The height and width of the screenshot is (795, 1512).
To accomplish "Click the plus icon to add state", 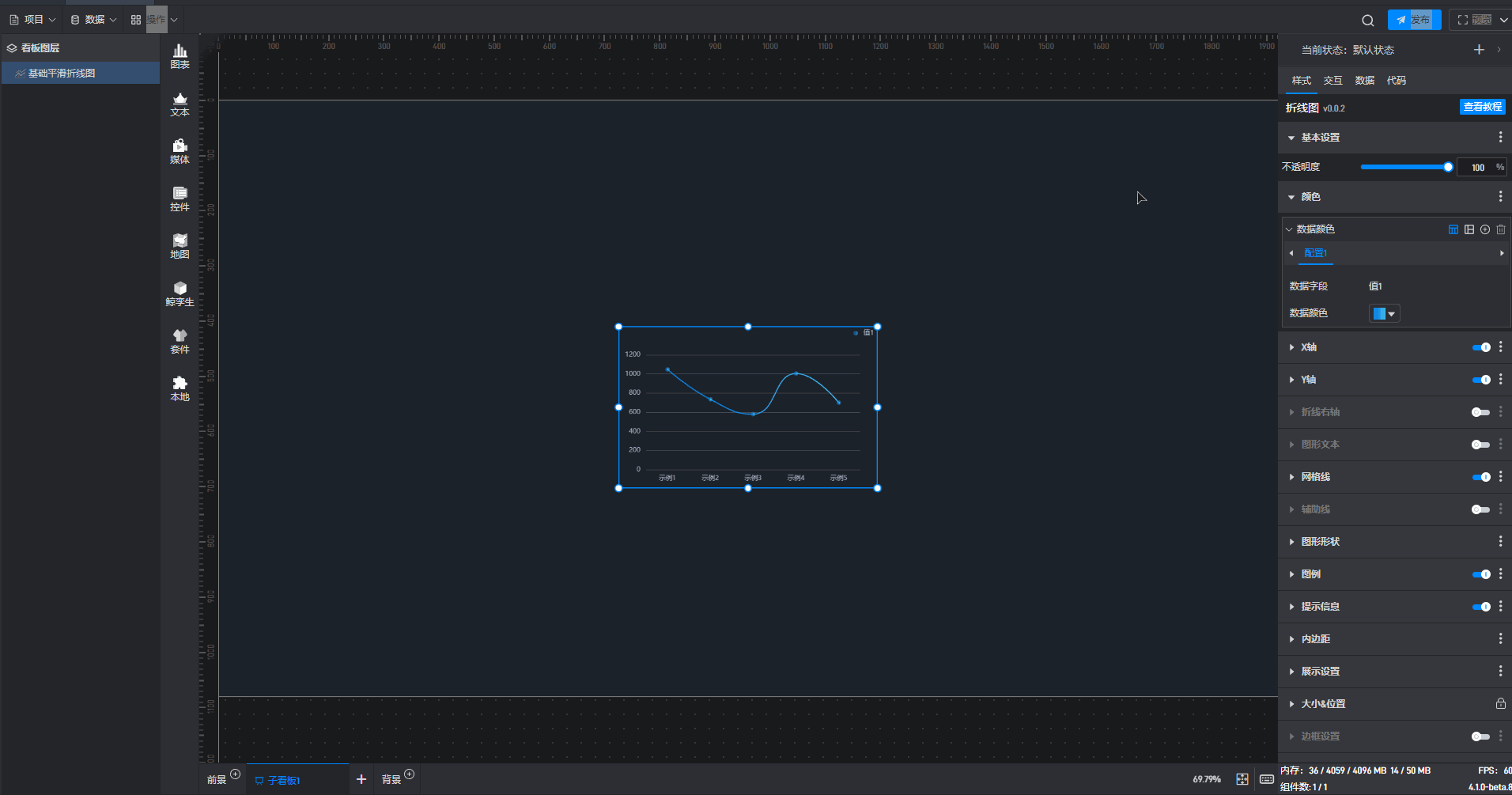I will click(x=1479, y=50).
